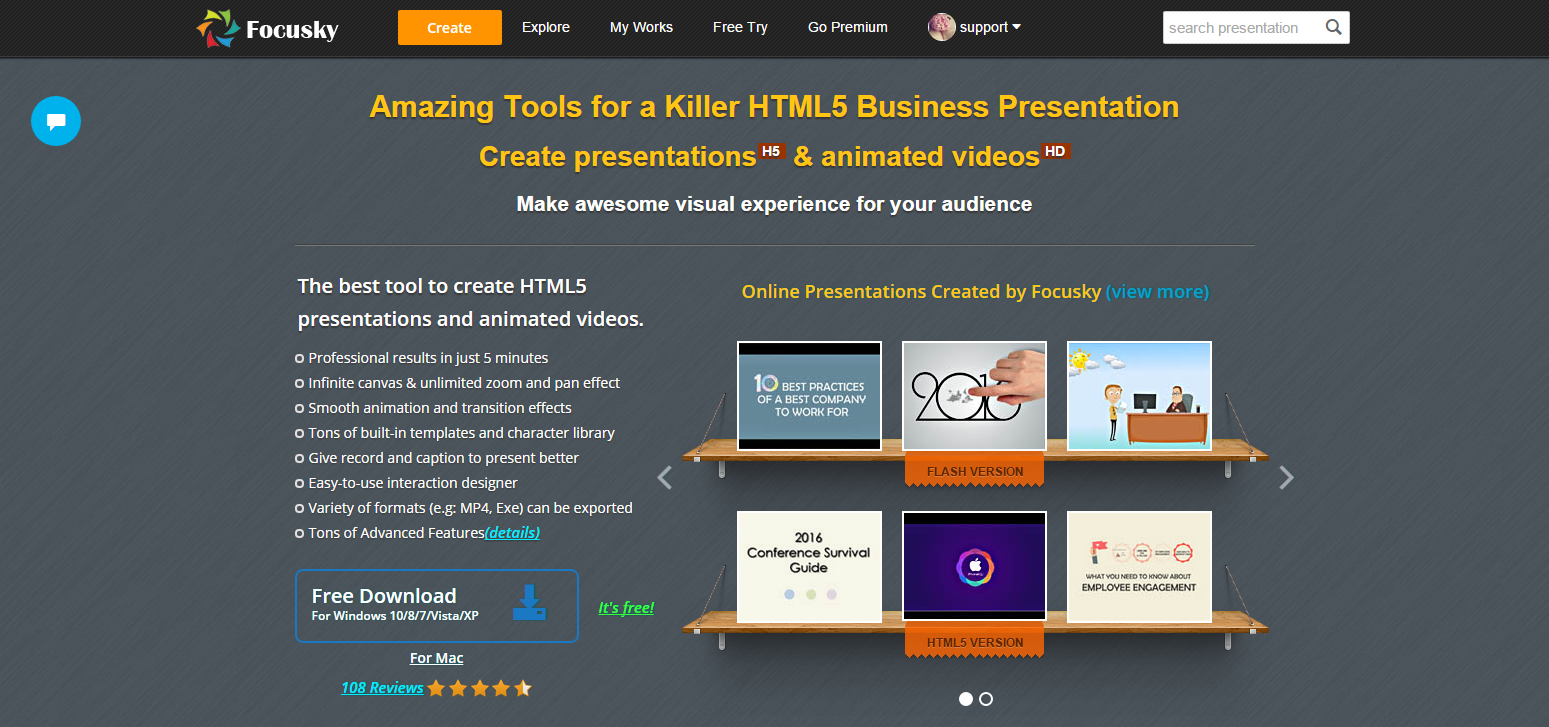Click 'Professional results in just 5 minutes'
Viewport: 1549px width, 727px height.
pos(428,358)
